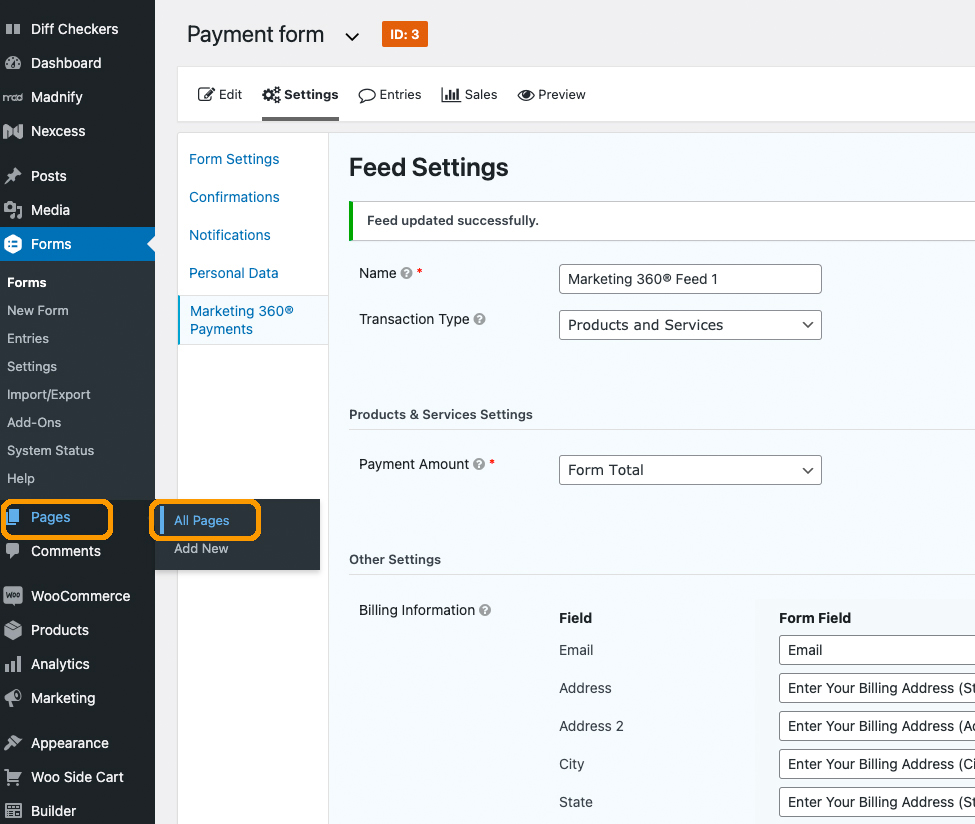Open the Payment Amount Form Total dropdown
Screen dimensions: 975x824
click(x=690, y=470)
